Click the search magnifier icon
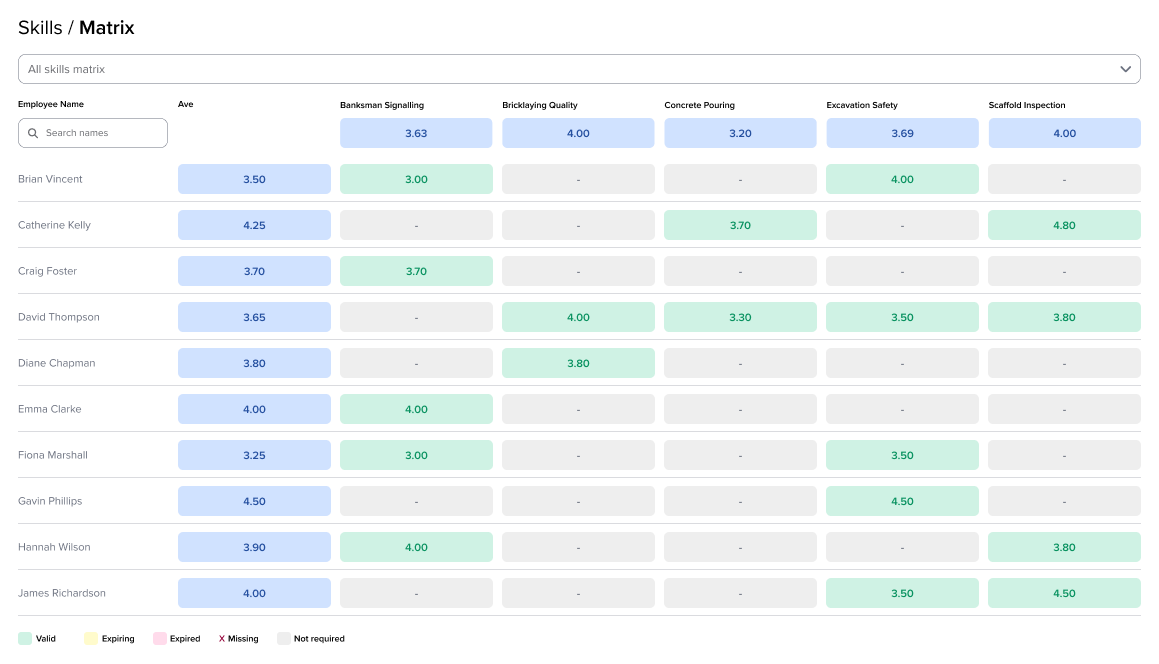Image resolution: width=1159 pixels, height=664 pixels. [33, 133]
